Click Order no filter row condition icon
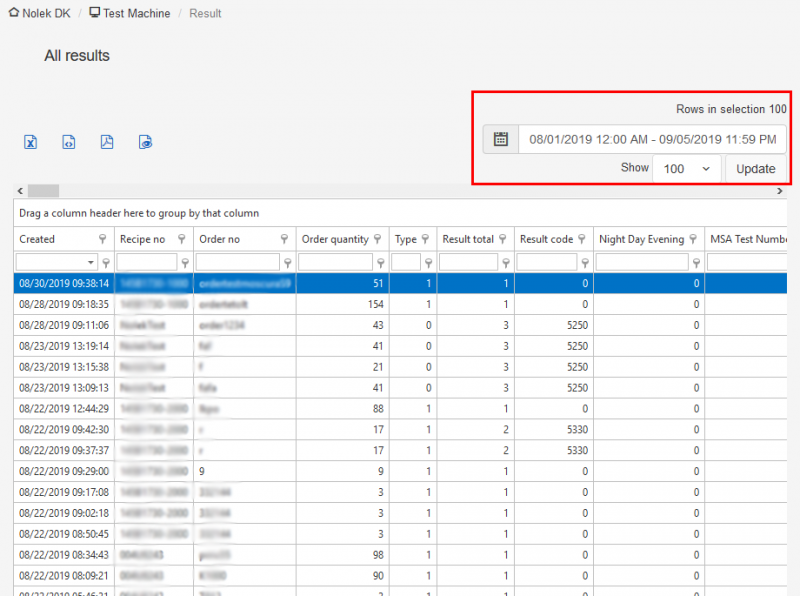Viewport: 800px width, 596px height. [288, 262]
